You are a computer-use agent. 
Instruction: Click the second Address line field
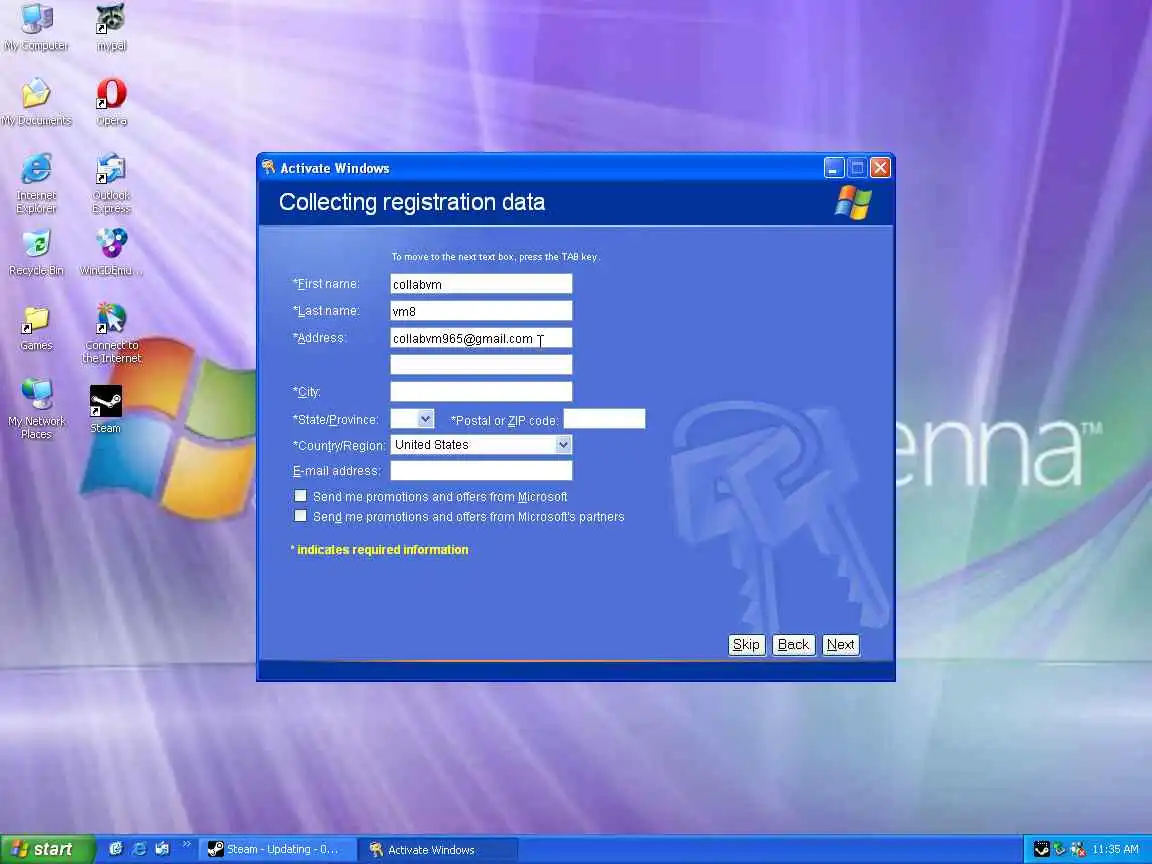(x=481, y=364)
